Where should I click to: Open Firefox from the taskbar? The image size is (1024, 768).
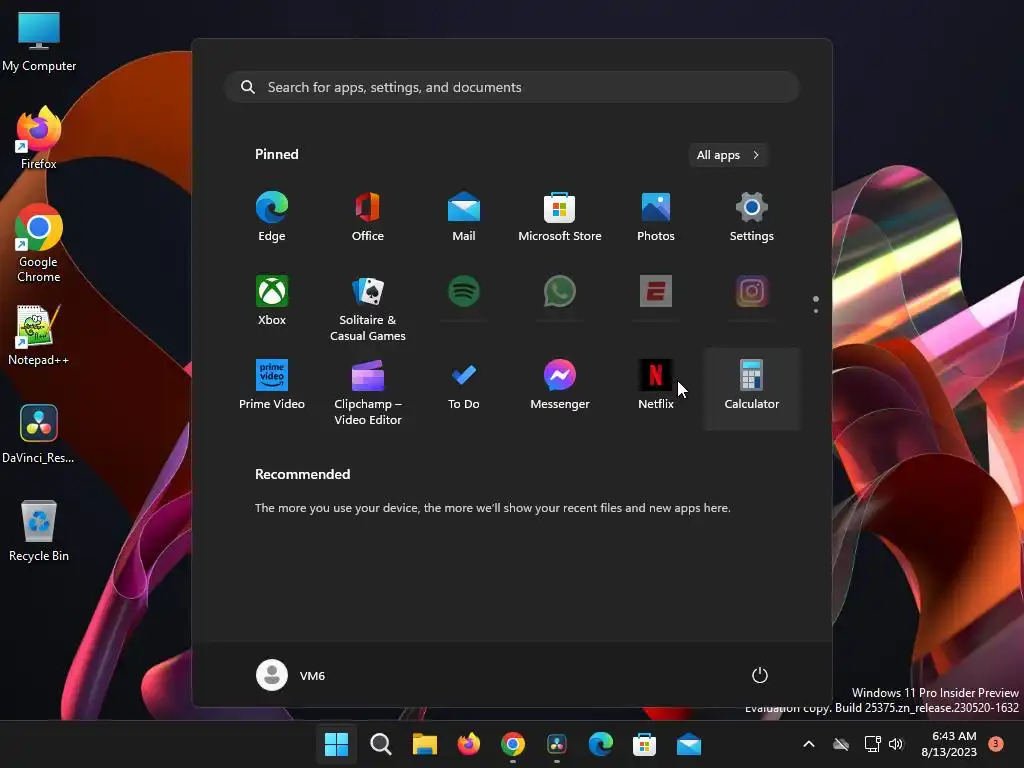(468, 744)
